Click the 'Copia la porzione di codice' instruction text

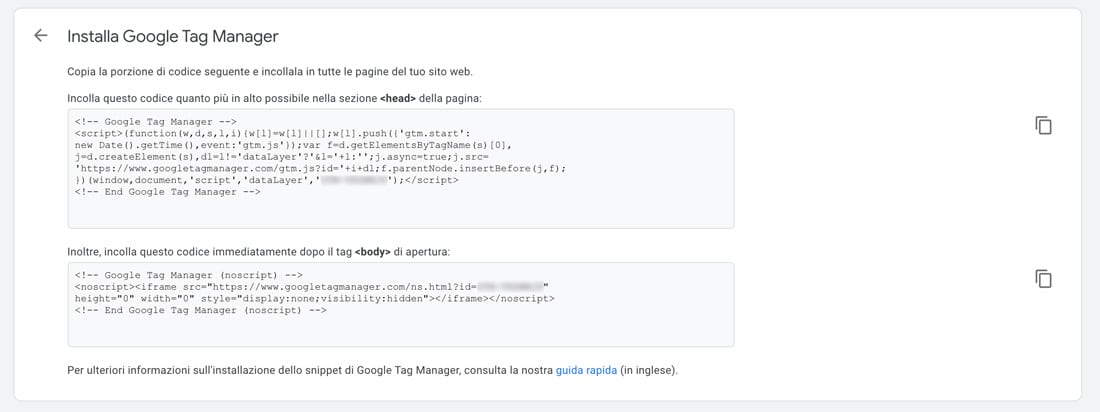[270, 72]
